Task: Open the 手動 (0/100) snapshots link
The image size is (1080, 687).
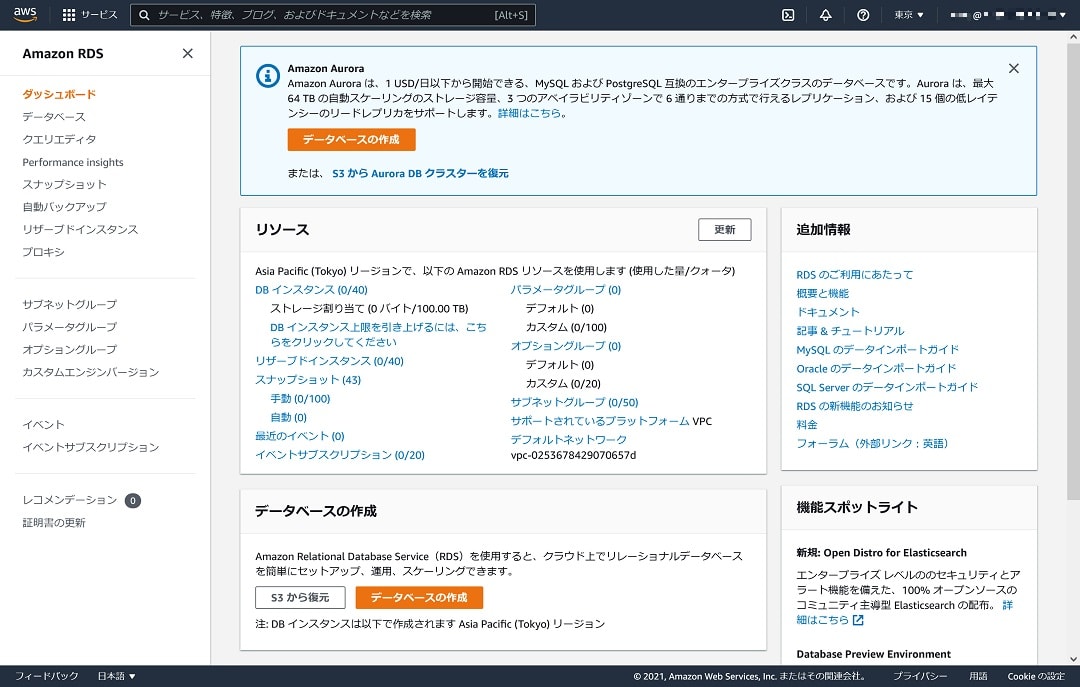Action: [x=300, y=399]
